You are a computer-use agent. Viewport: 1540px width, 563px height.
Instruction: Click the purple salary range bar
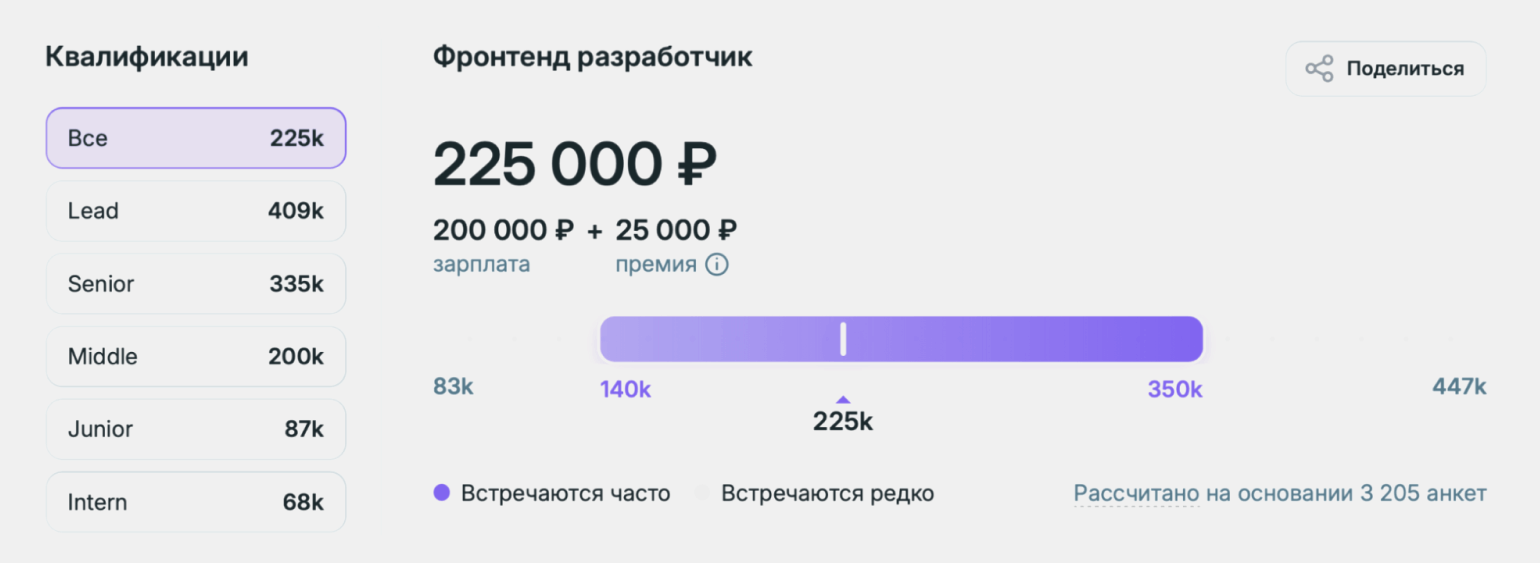tap(901, 339)
